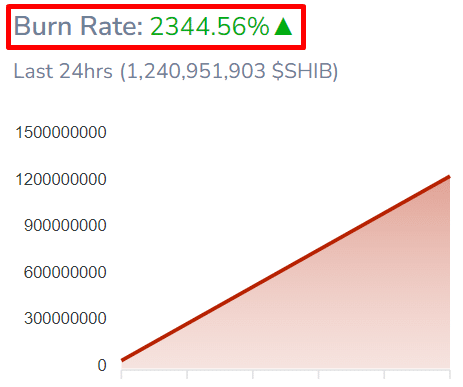Click the 900000000 y-axis label
This screenshot has height=387, width=463.
coord(65,226)
